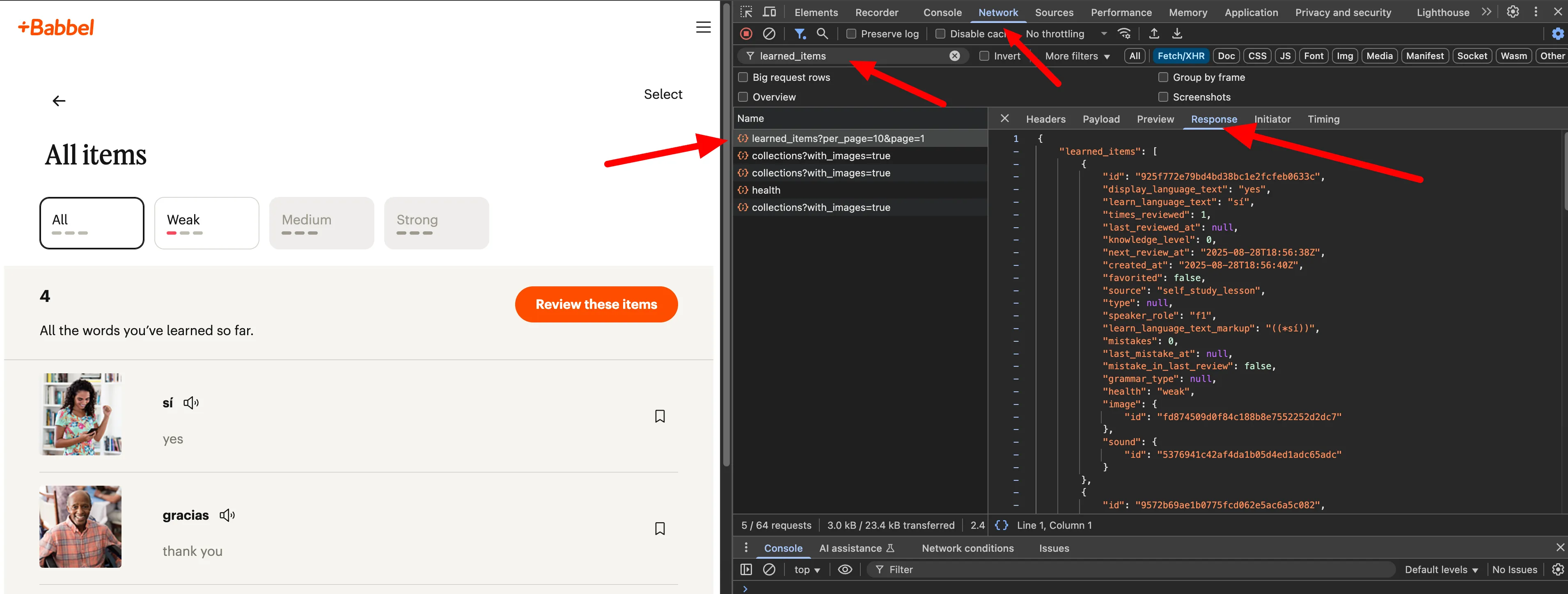The height and width of the screenshot is (594, 1568).
Task: Switch to the Preview tab
Action: (x=1155, y=119)
